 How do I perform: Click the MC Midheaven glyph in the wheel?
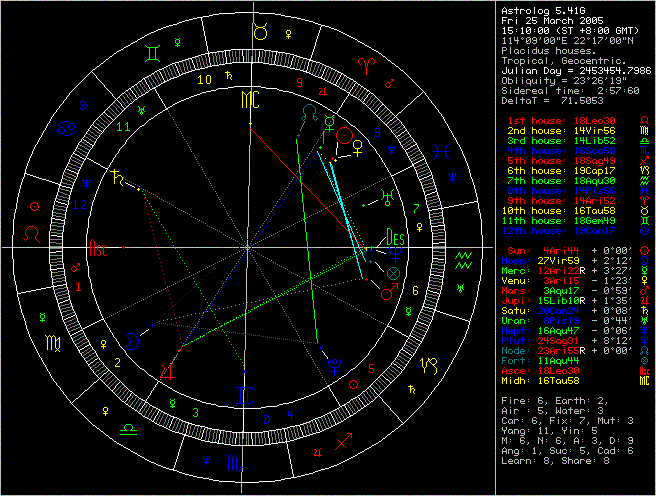[x=249, y=100]
